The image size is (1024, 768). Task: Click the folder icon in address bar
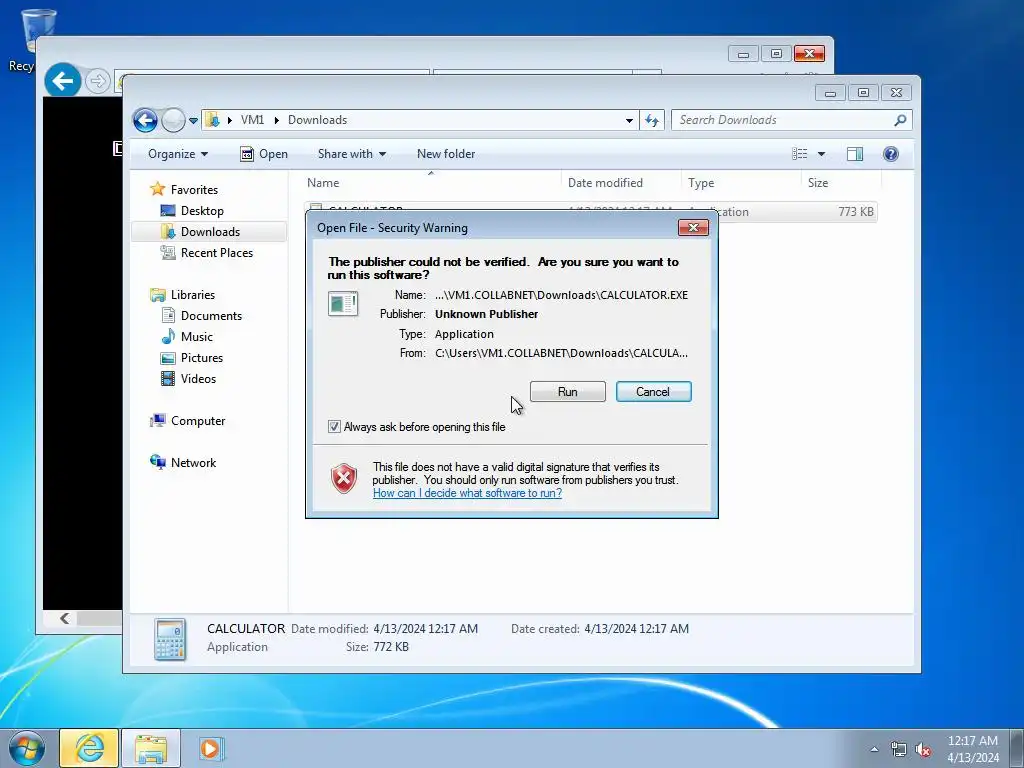point(212,120)
